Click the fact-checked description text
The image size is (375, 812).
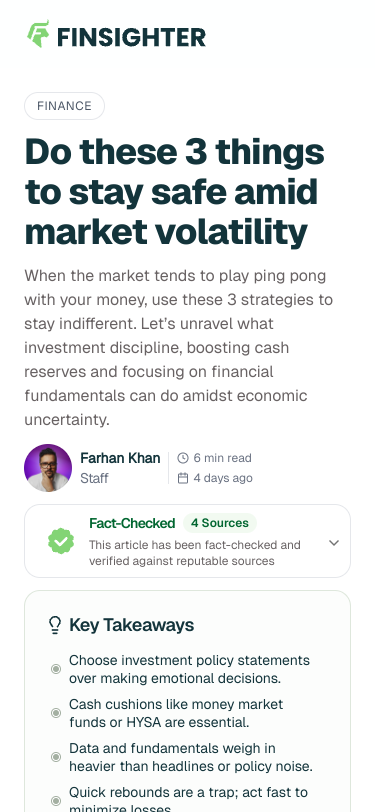click(x=195, y=553)
